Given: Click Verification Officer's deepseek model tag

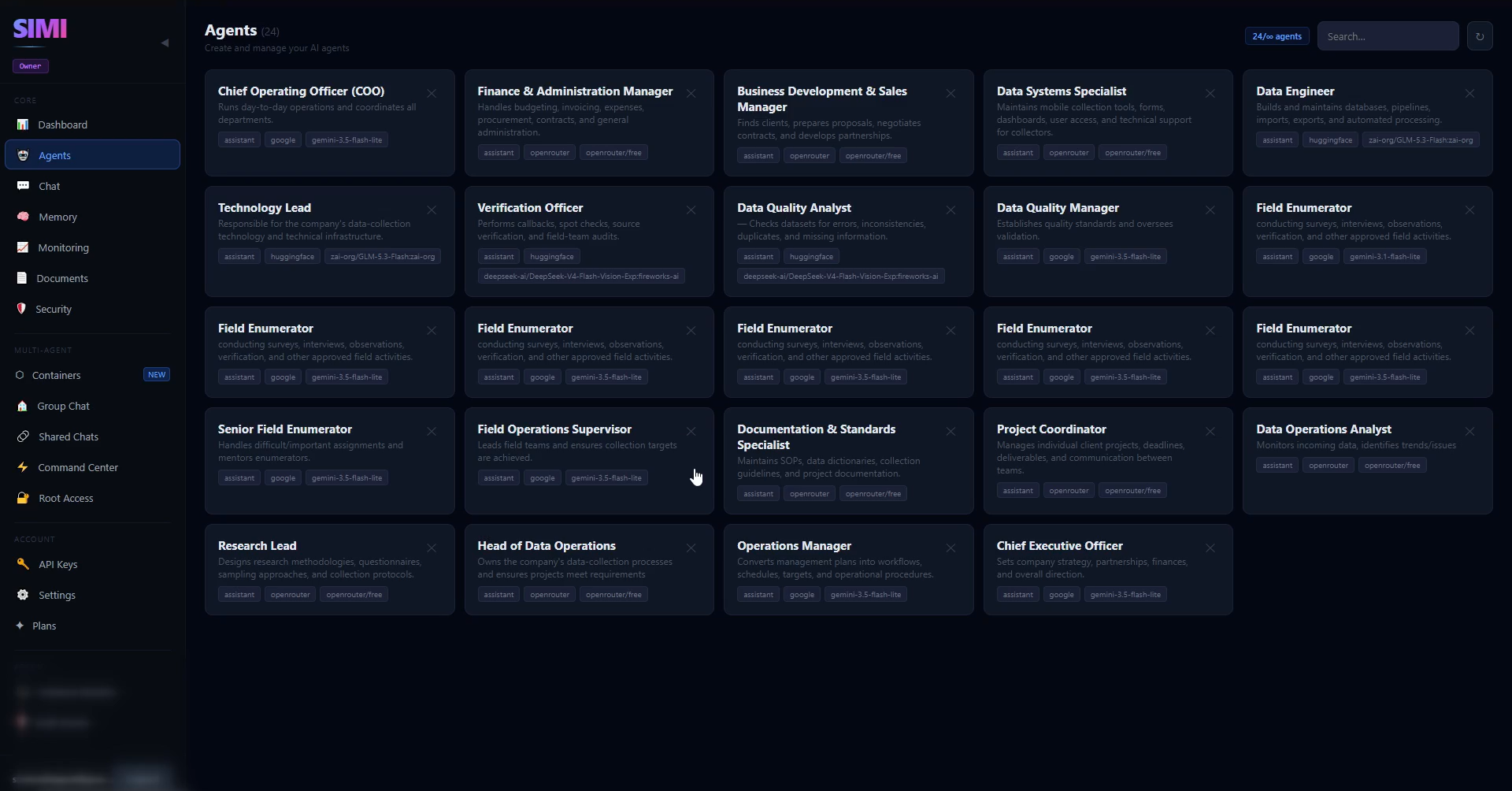Looking at the screenshot, I should (580, 277).
